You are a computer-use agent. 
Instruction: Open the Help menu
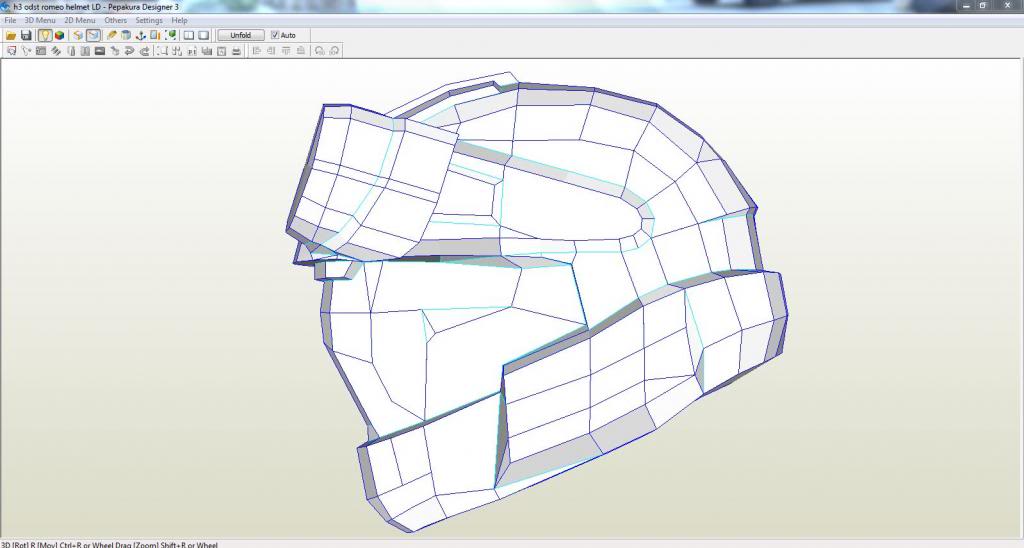180,20
